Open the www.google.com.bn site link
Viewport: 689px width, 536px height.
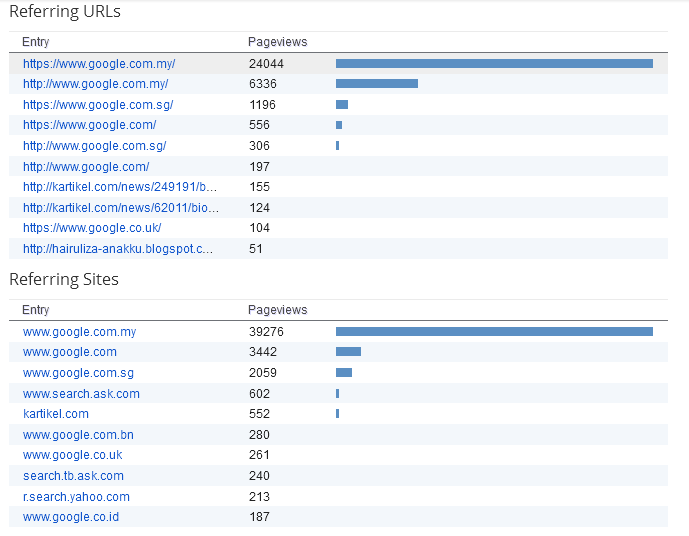tap(78, 435)
